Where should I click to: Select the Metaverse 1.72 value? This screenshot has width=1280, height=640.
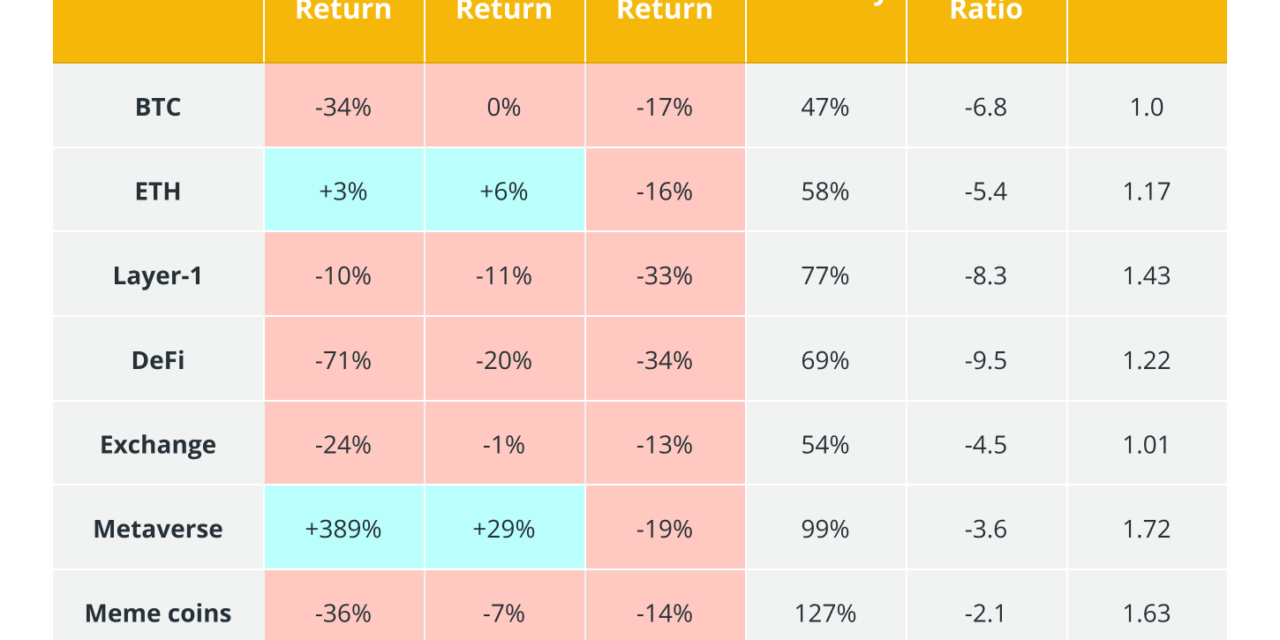[x=1146, y=529]
